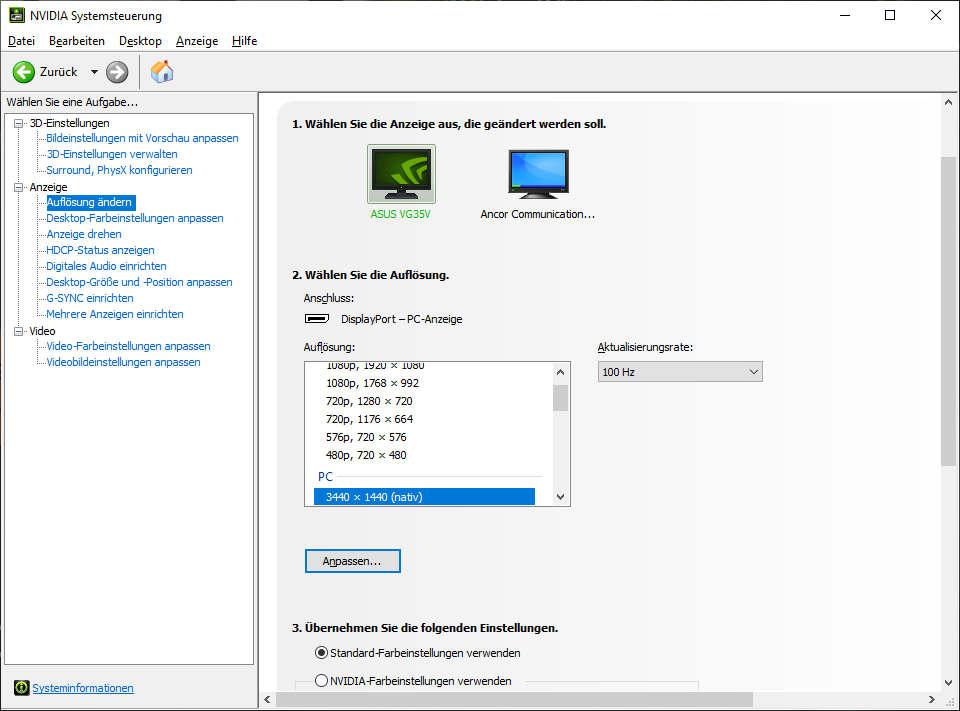
Task: Open G-SYNC einrichten
Action: tap(90, 298)
